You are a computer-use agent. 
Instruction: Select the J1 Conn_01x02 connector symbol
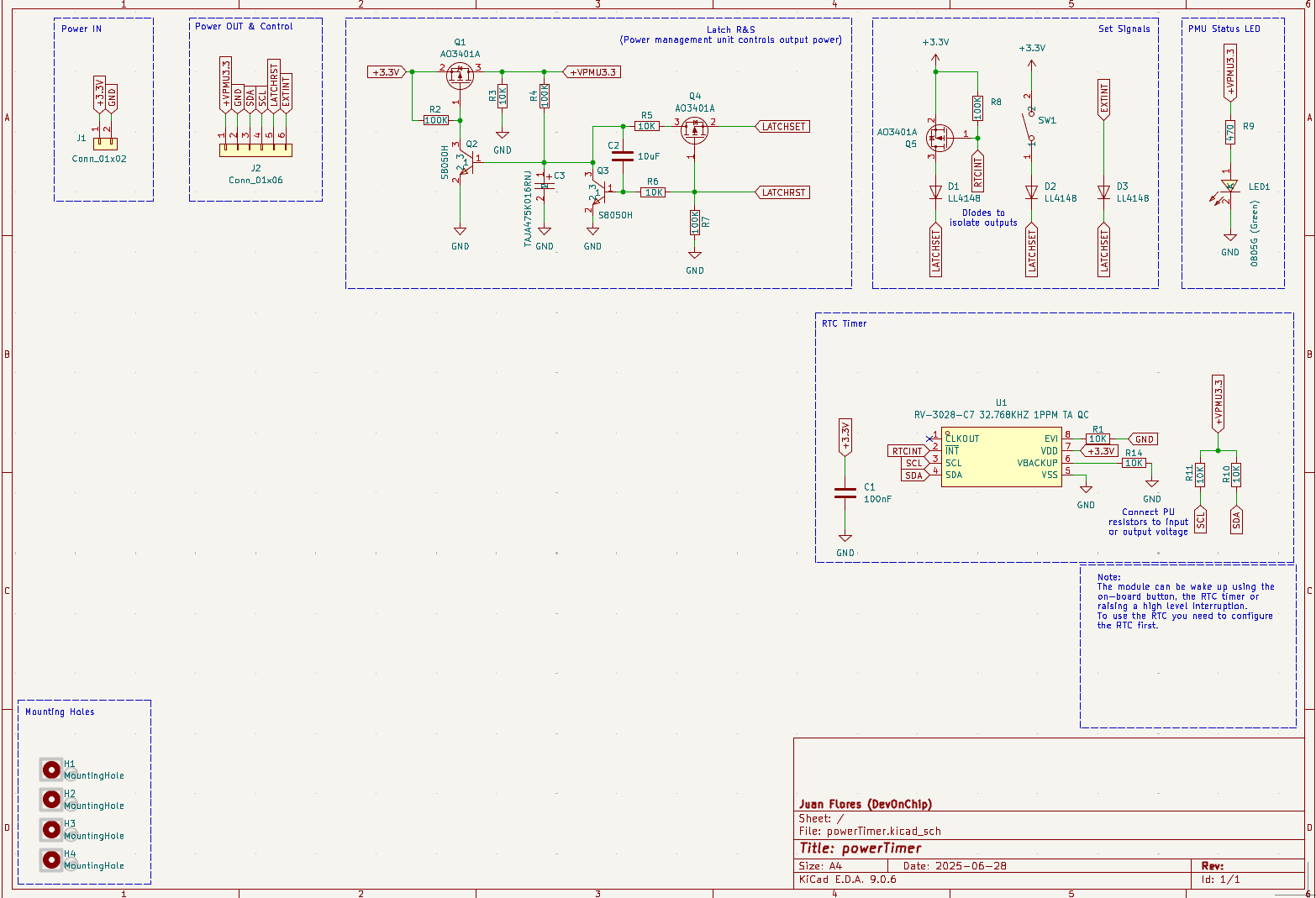[x=105, y=144]
